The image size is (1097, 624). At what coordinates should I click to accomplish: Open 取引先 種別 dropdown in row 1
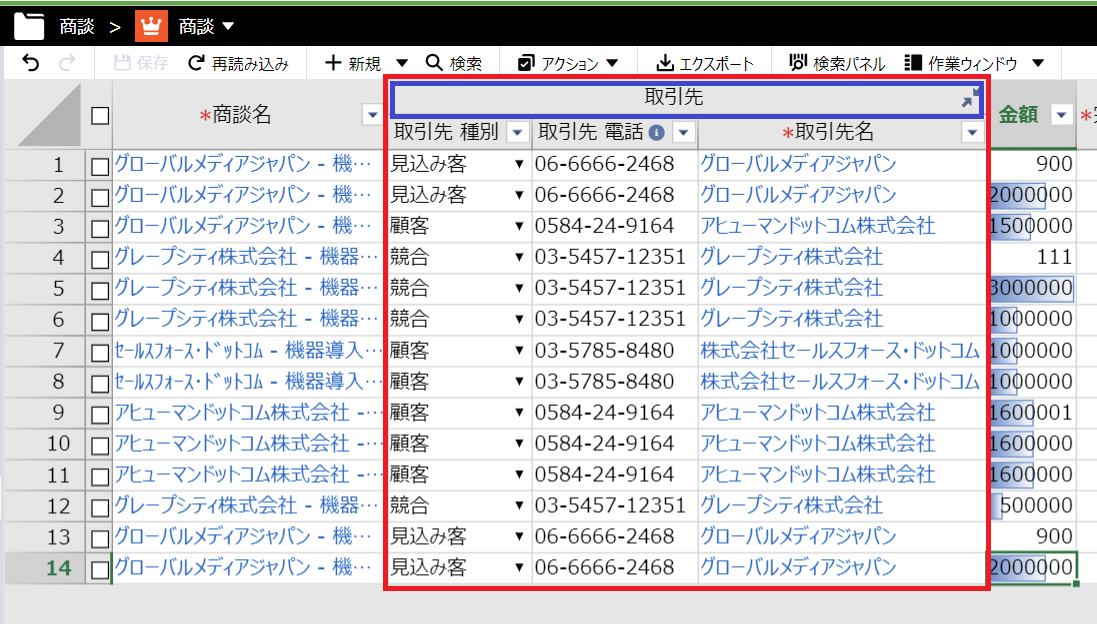[x=519, y=164]
